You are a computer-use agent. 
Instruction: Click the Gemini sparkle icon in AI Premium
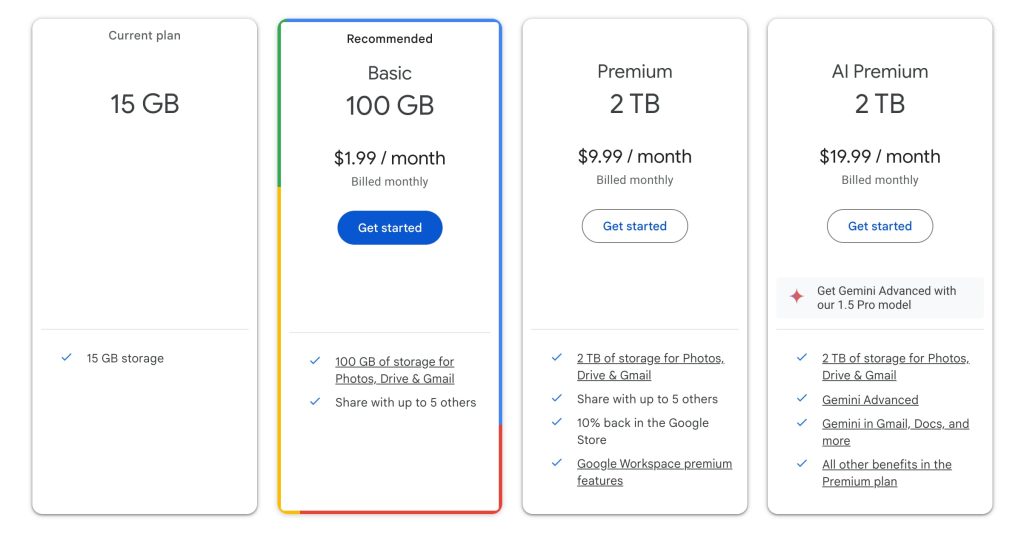pos(796,297)
